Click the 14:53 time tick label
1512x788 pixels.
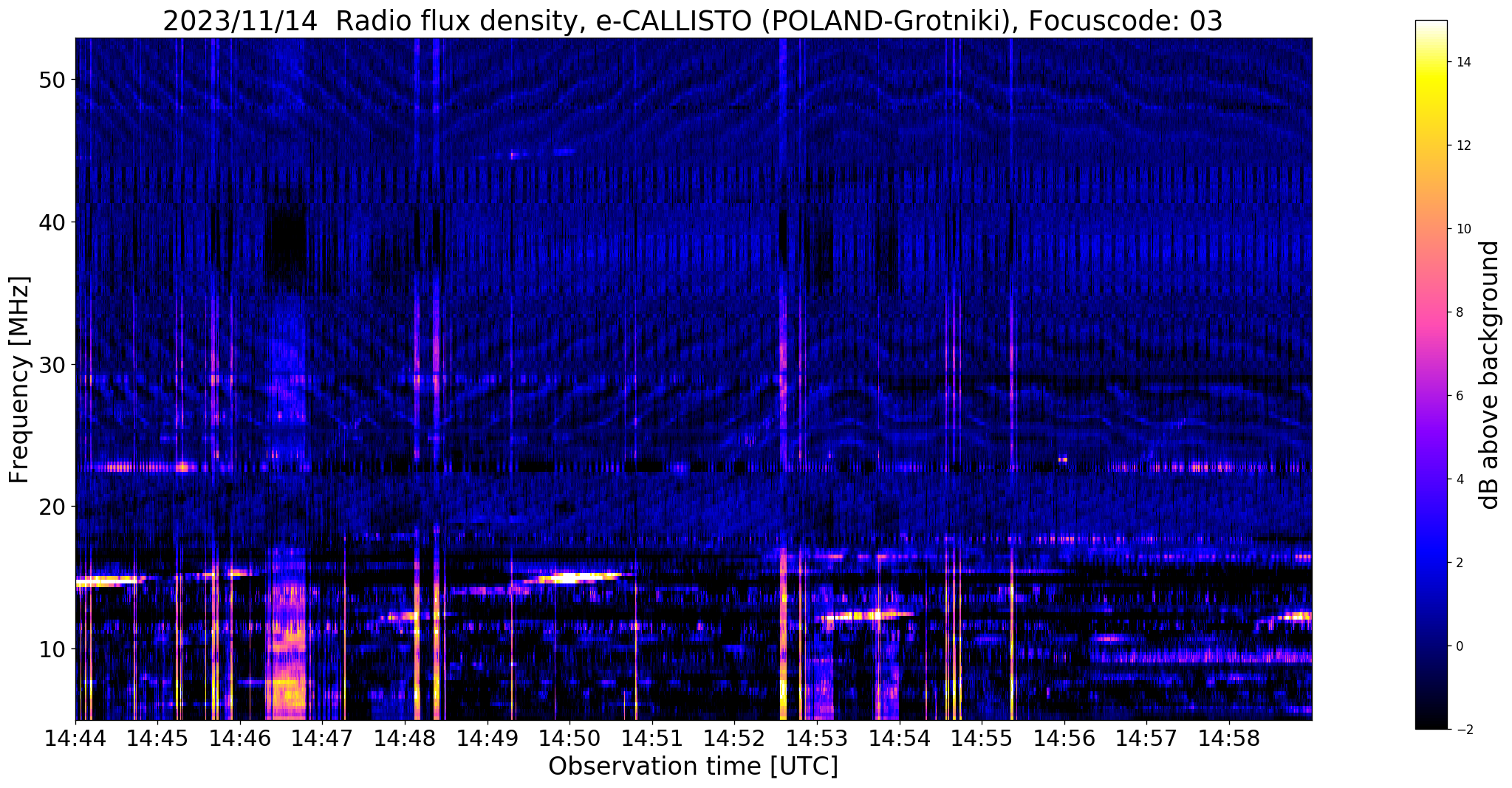[x=817, y=738]
